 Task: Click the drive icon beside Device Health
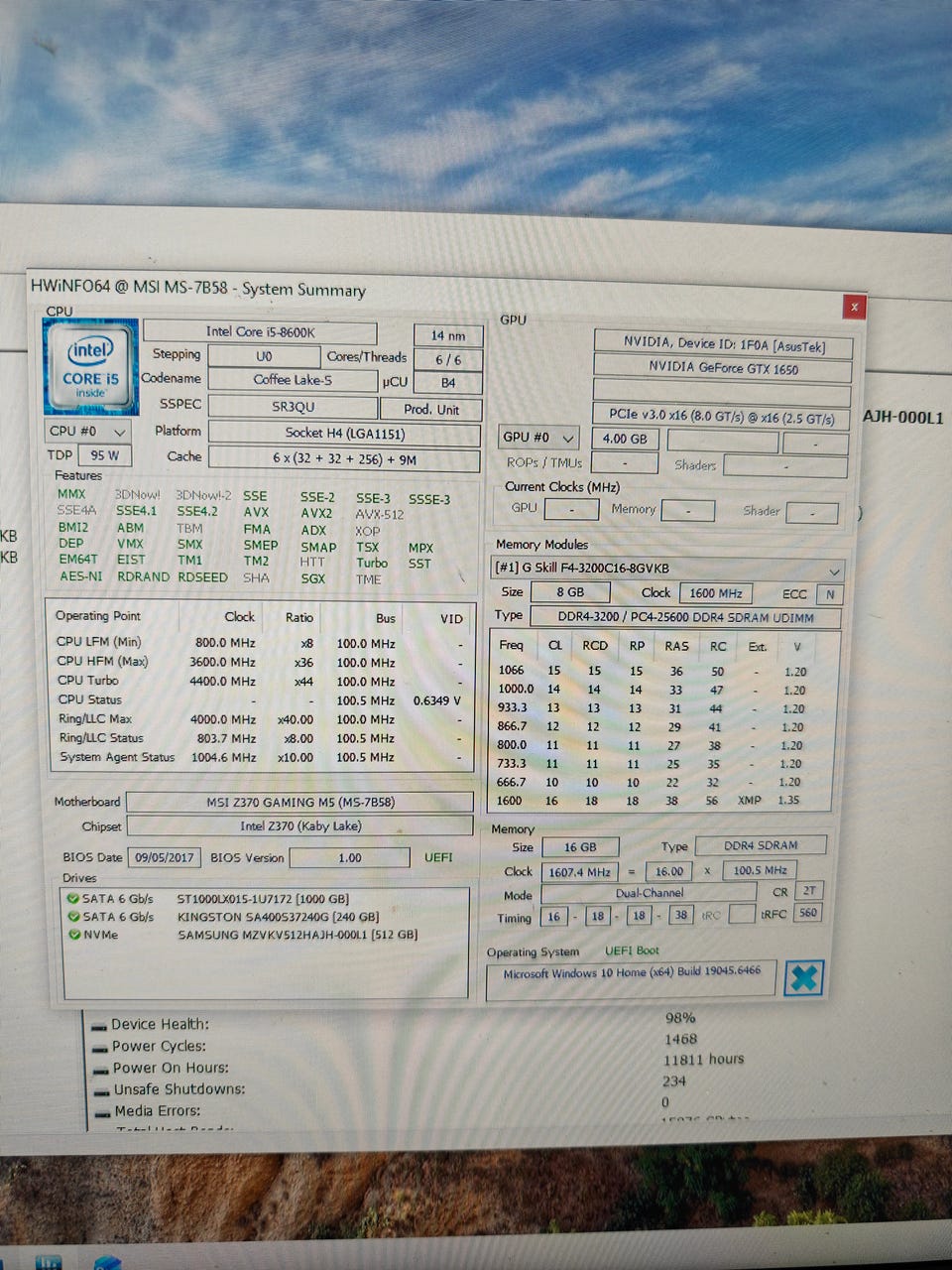coord(99,1026)
